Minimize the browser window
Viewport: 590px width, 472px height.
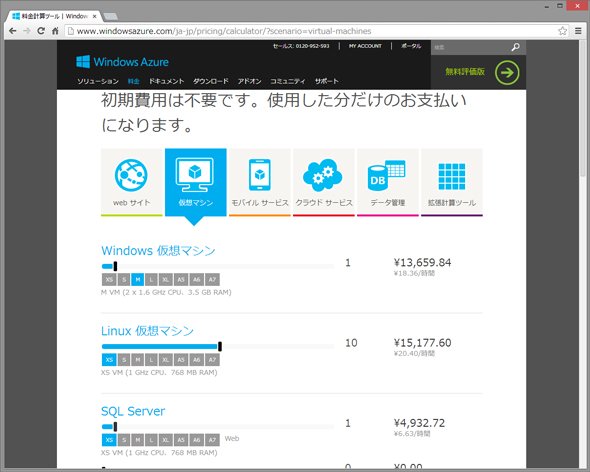tap(547, 6)
